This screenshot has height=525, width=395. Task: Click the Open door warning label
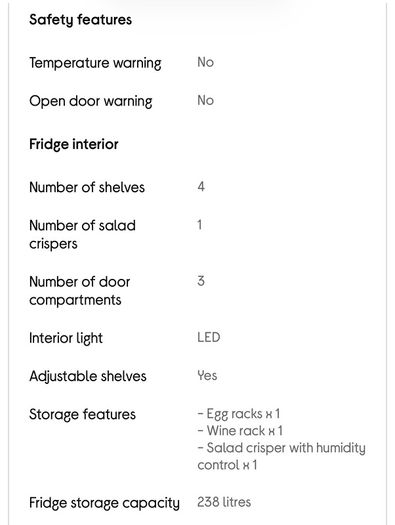(x=91, y=101)
